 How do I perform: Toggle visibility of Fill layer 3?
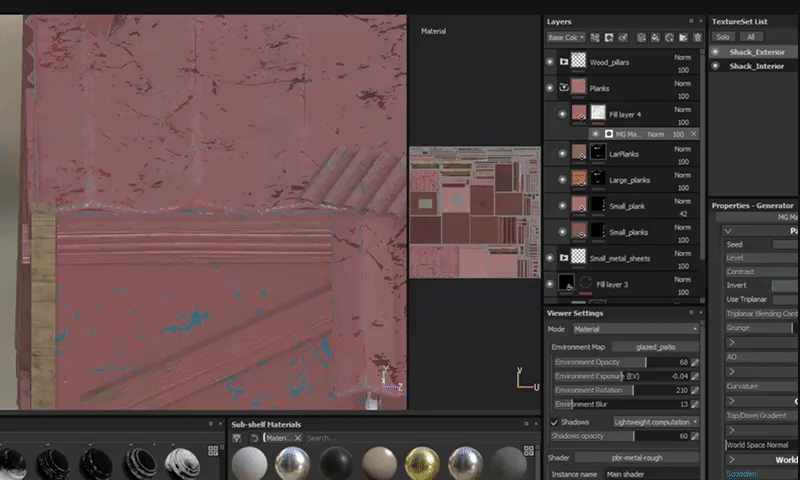(x=549, y=284)
